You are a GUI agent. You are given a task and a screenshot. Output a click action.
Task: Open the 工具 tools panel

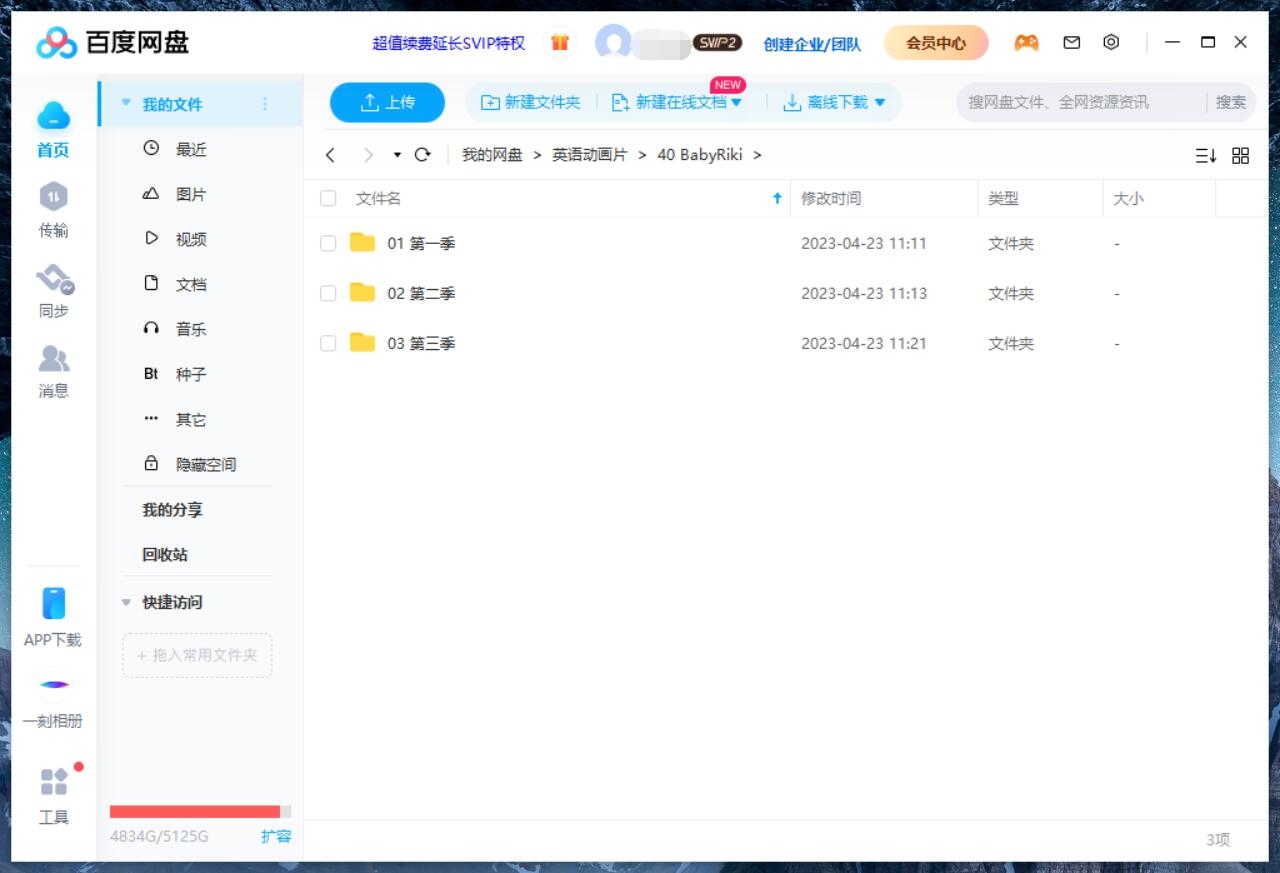tap(53, 795)
